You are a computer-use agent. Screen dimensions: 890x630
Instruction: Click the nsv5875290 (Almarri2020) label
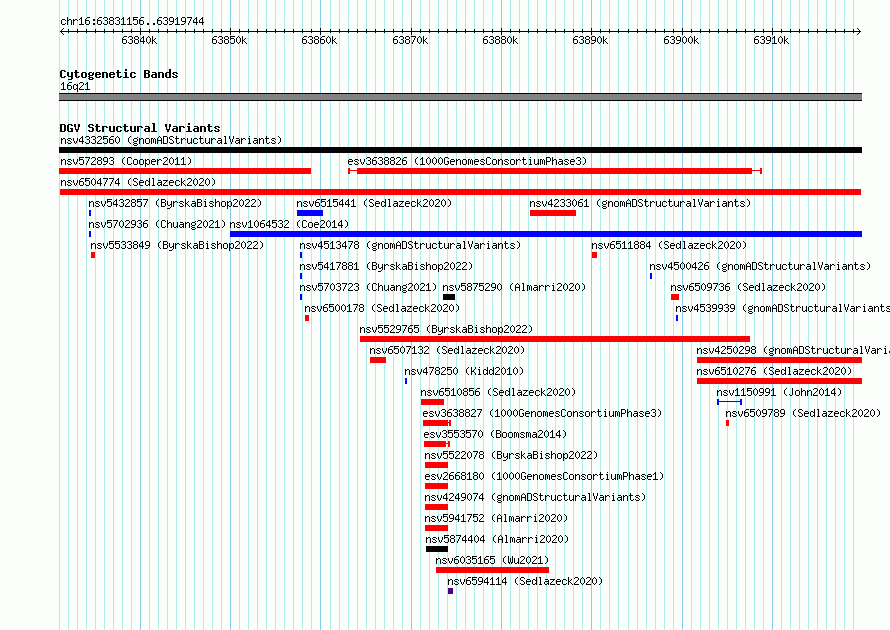point(514,287)
